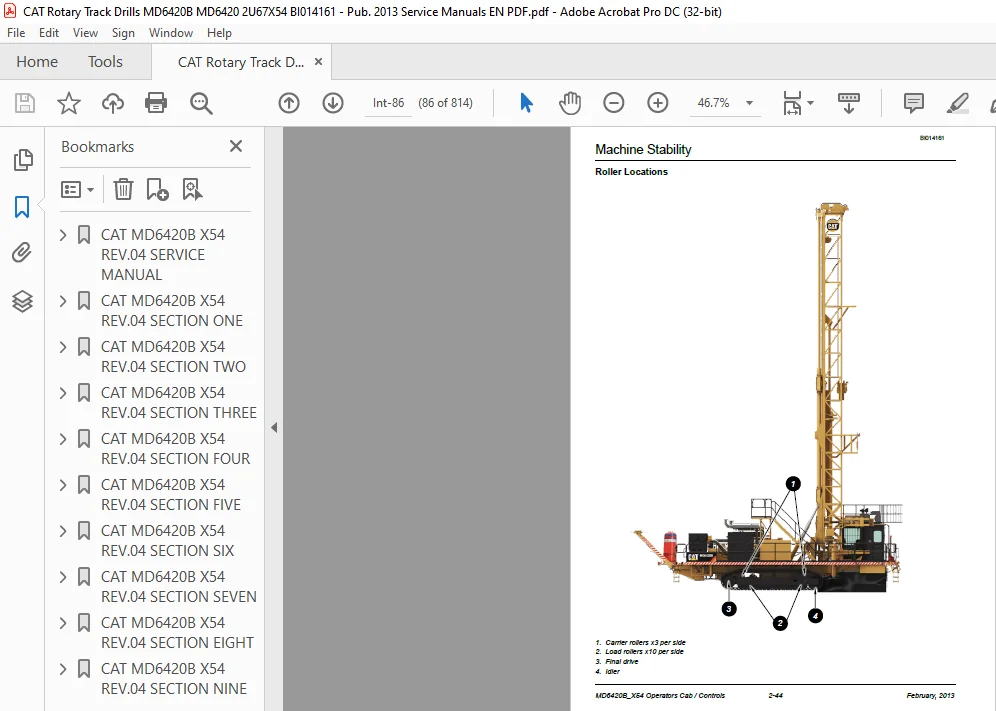Add a new bookmark
This screenshot has height=711, width=996.
(x=157, y=189)
